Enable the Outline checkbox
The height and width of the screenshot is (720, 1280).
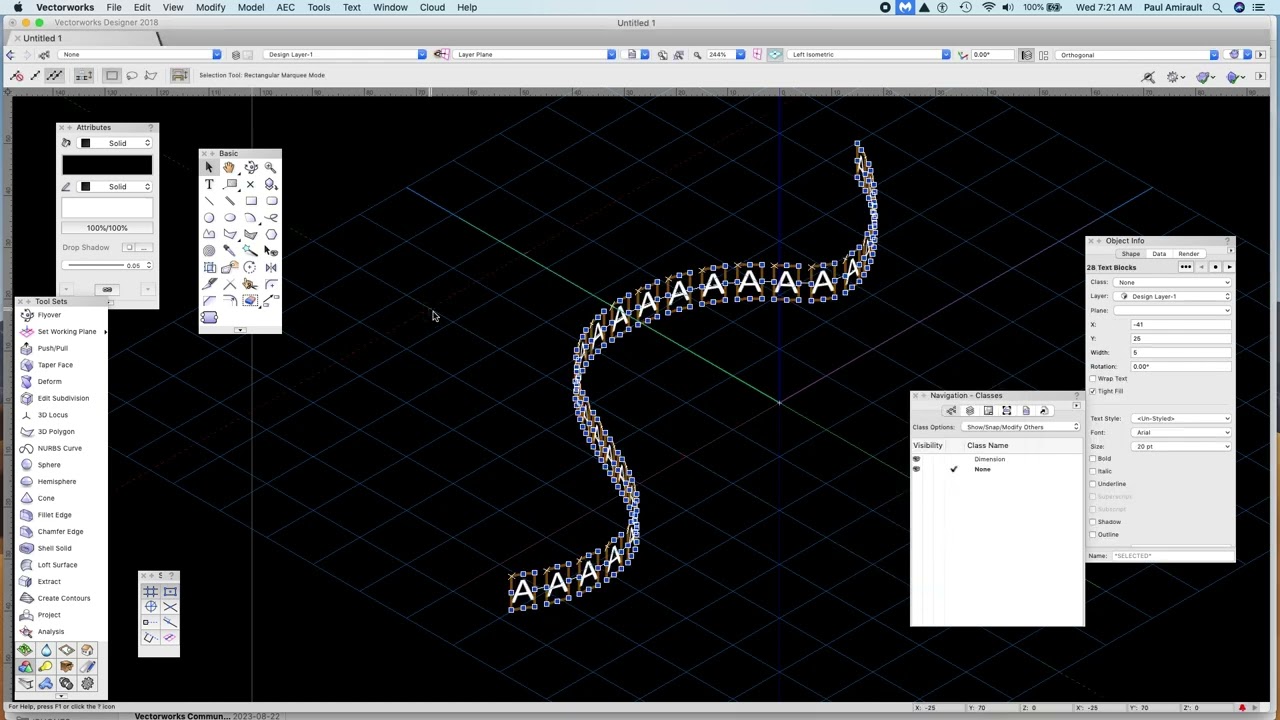[x=1093, y=535]
